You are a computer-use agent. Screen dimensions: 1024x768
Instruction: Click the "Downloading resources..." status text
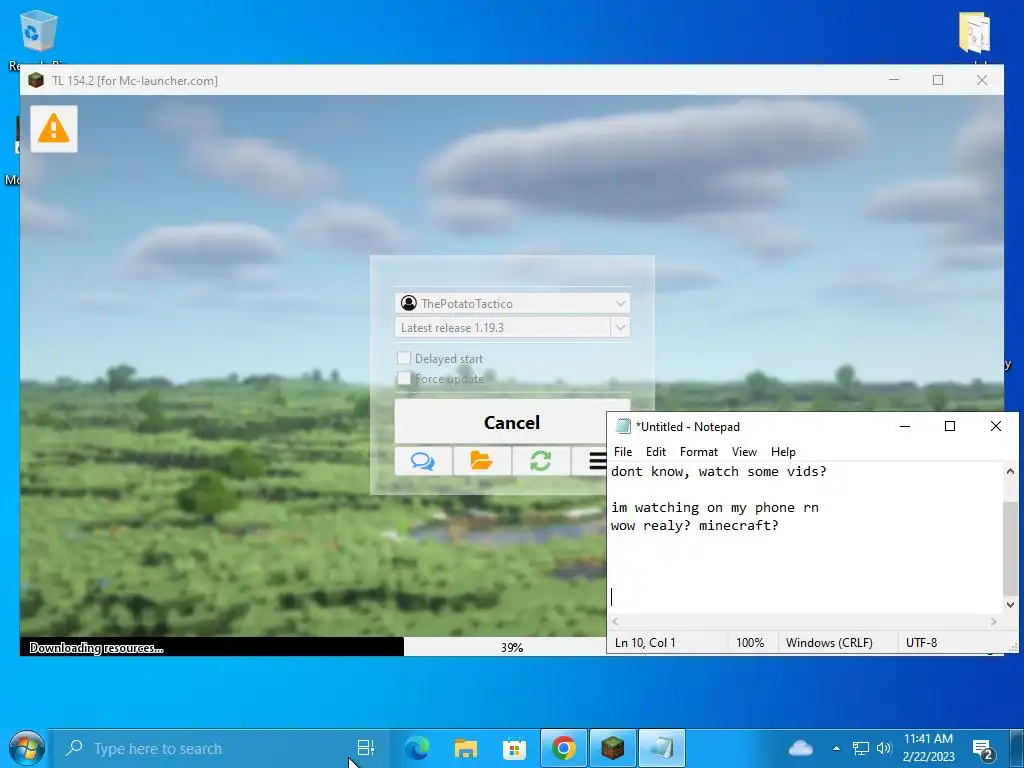[96, 648]
